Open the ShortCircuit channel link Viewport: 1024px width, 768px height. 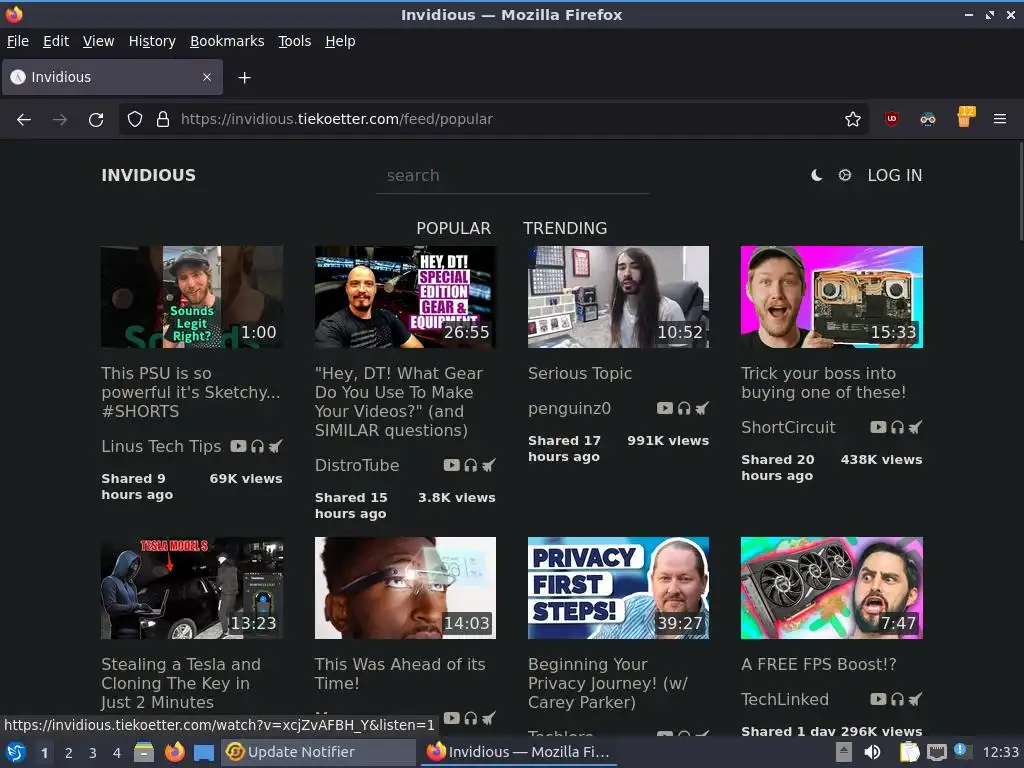788,427
